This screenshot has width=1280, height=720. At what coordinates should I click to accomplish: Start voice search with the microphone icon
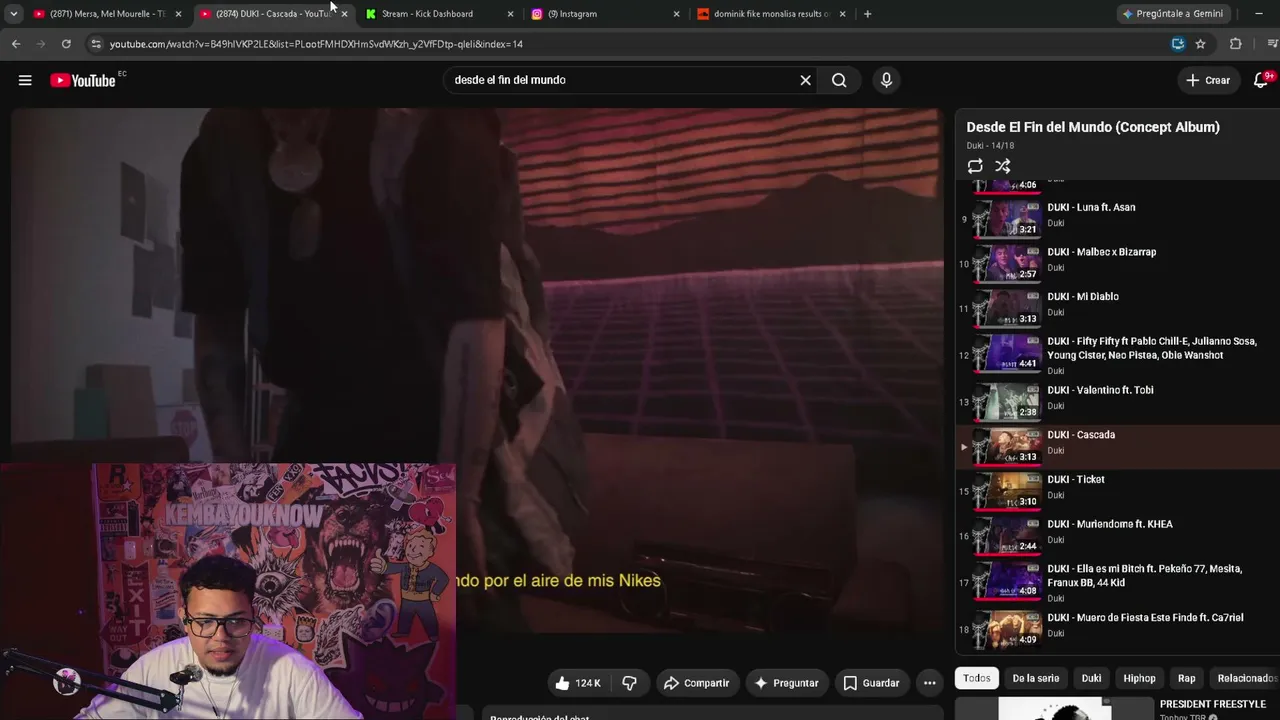pos(886,80)
